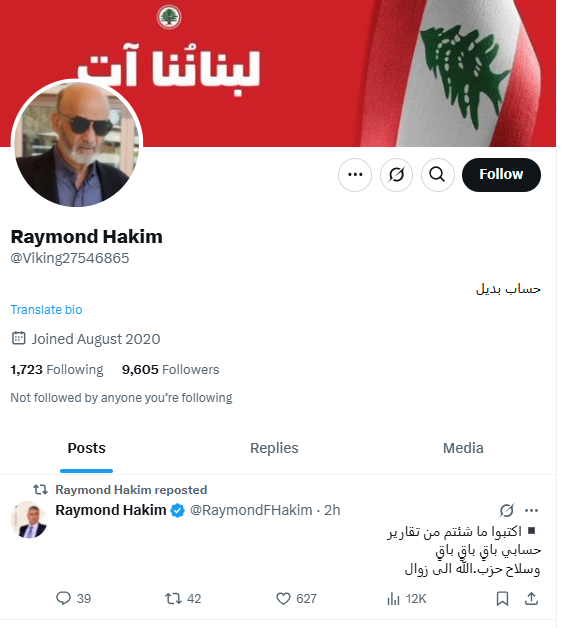This screenshot has width=572, height=628.
Task: Share the post using the upload icon
Action: (x=531, y=598)
